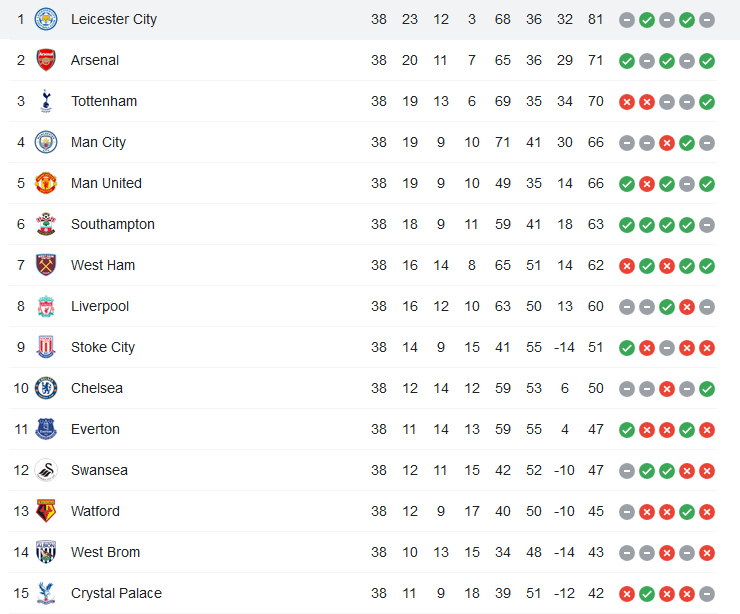Click the Arsenal club crest
The image size is (740, 614).
[x=46, y=60]
